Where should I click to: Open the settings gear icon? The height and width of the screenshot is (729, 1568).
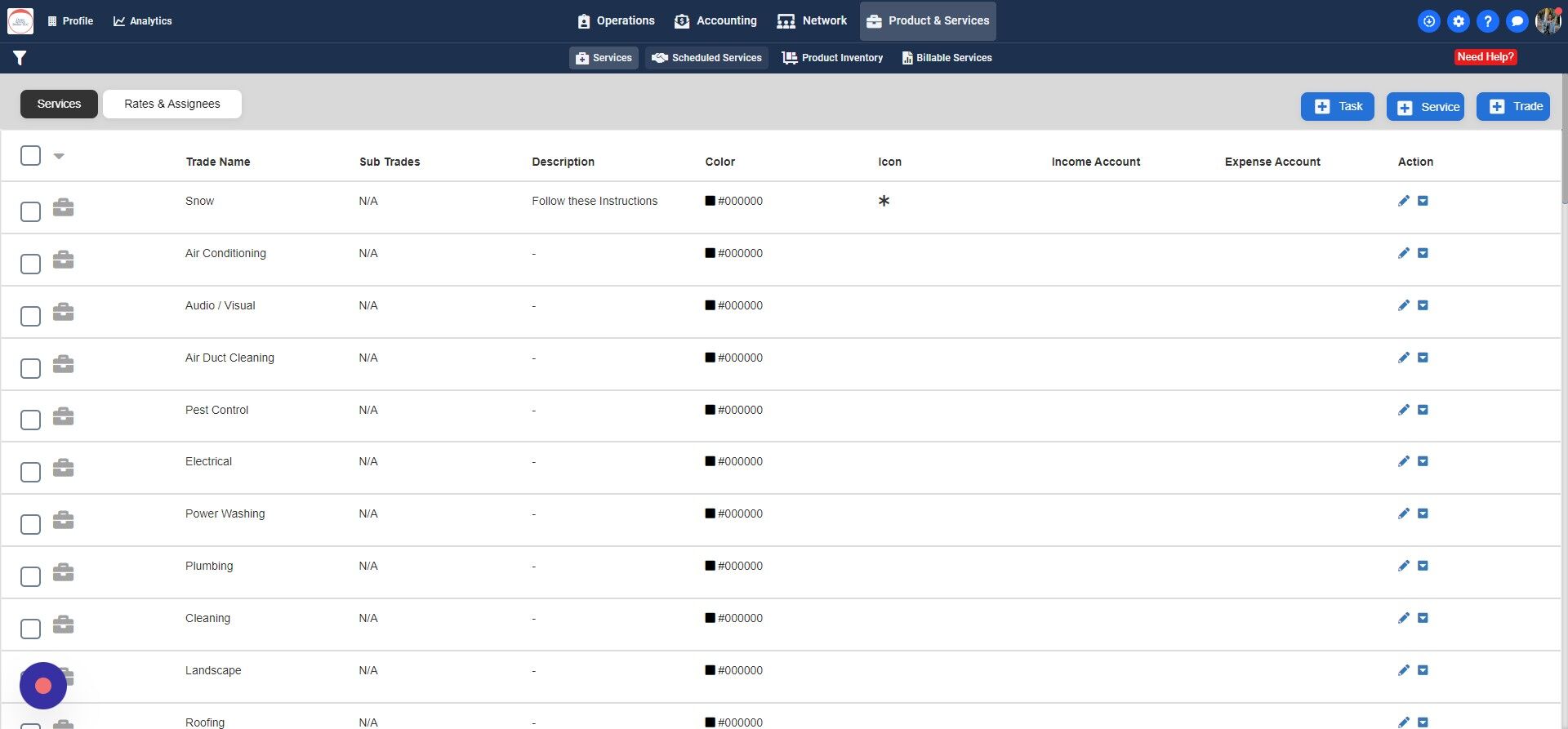click(x=1459, y=21)
